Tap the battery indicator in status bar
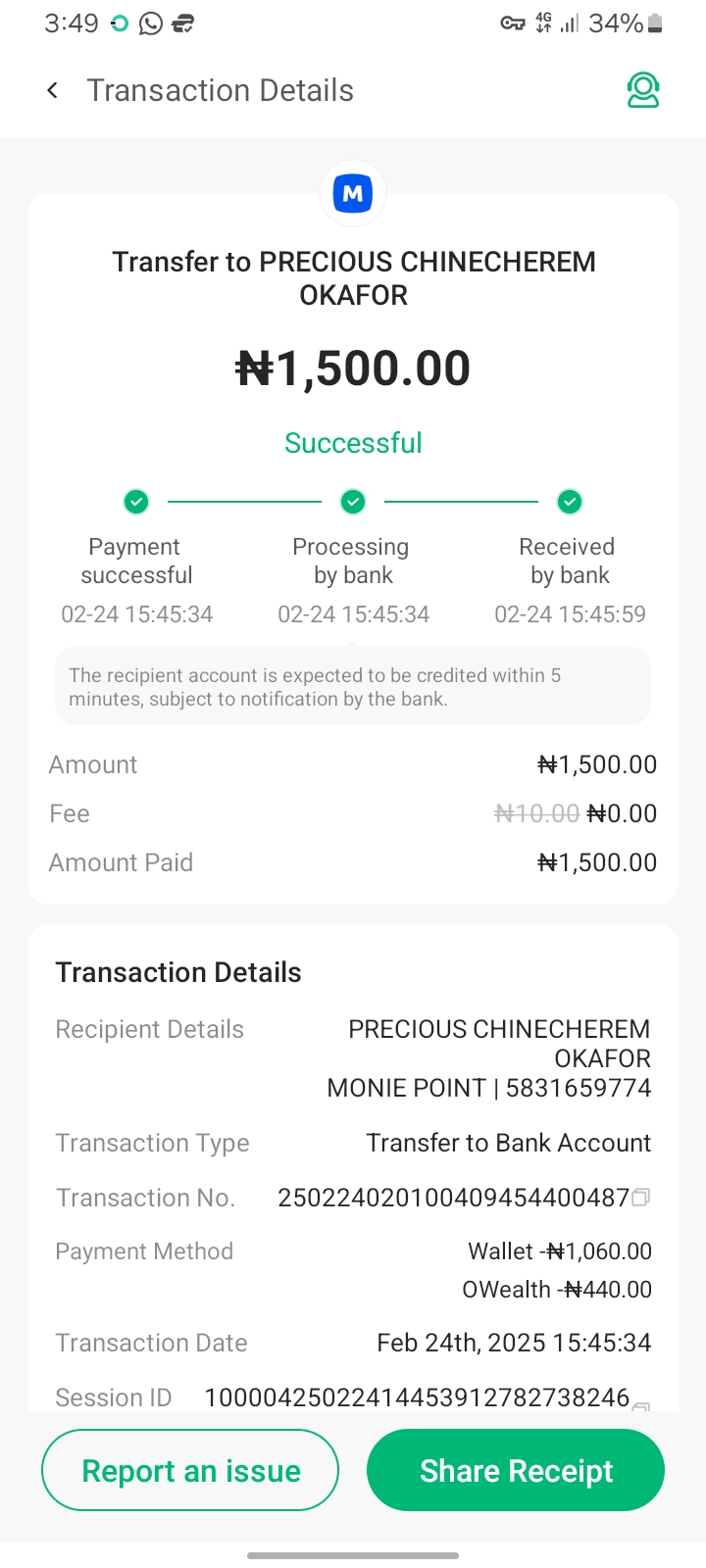This screenshot has height=1568, width=706. tap(655, 24)
